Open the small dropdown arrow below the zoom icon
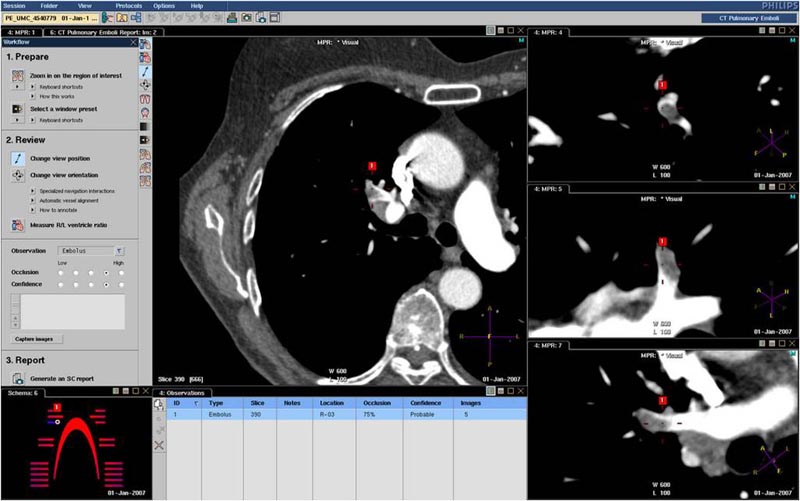Viewport: 800px width, 501px height. pos(17,87)
